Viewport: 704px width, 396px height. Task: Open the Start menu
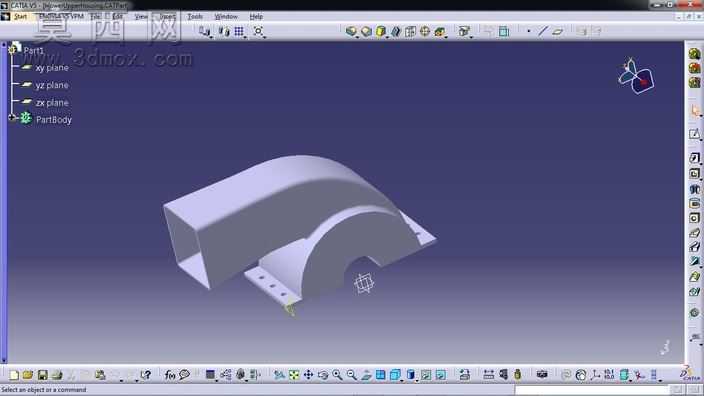[20, 17]
